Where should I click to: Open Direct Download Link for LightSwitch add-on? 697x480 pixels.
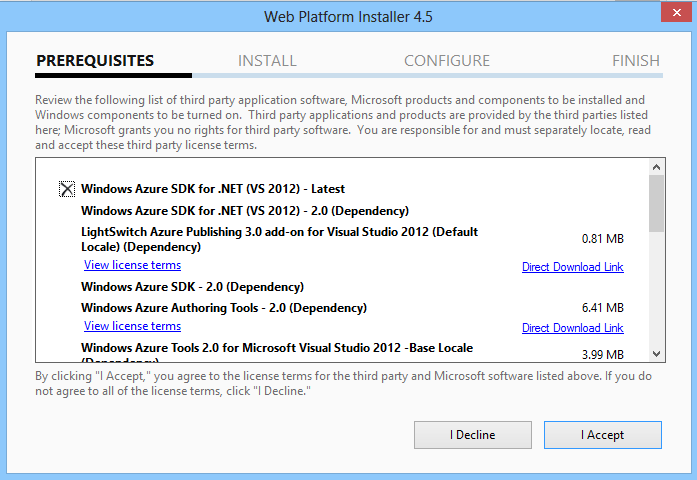coord(573,267)
